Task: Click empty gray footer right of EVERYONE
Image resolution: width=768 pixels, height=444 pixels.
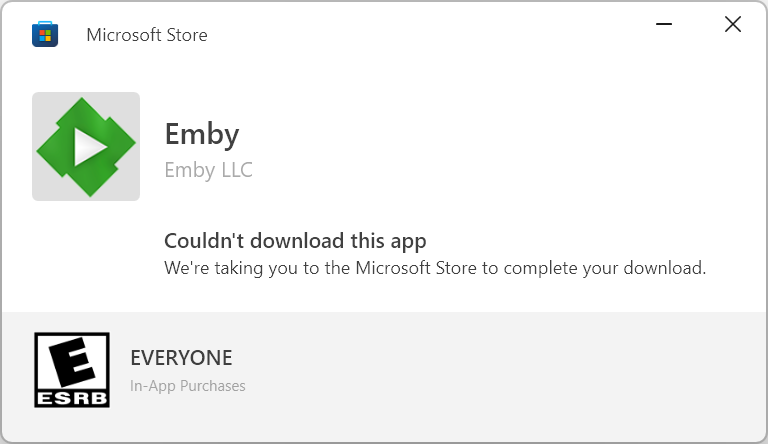Action: point(500,372)
